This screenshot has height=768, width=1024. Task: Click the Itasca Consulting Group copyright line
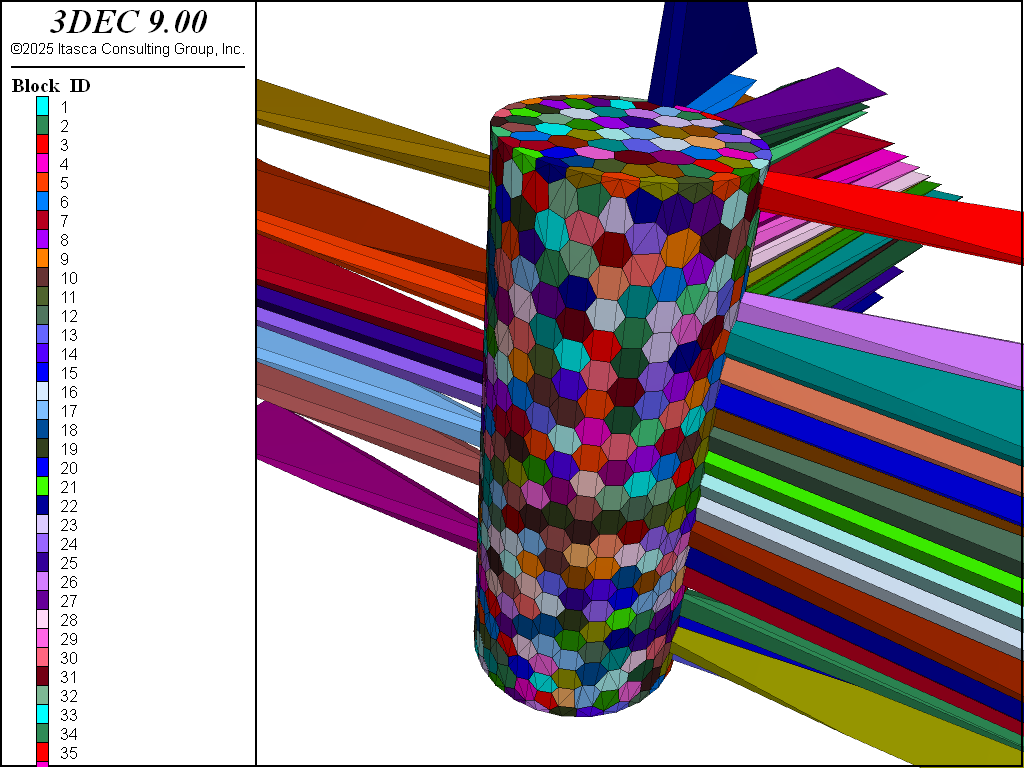pos(127,49)
